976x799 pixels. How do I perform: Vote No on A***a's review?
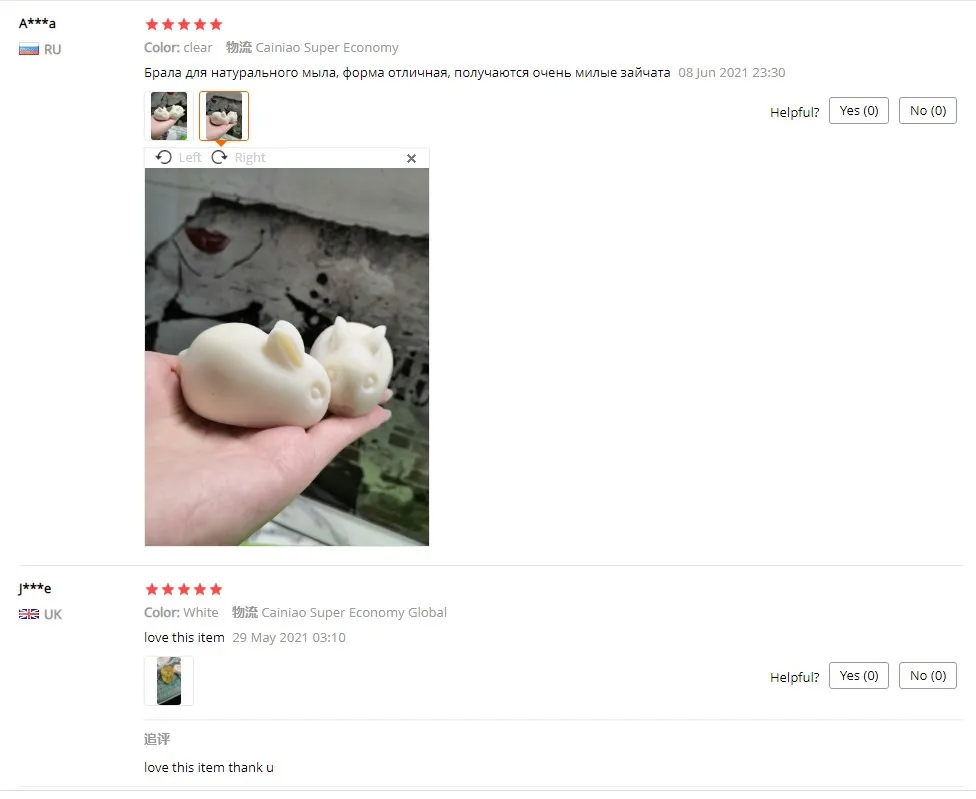[x=927, y=111]
